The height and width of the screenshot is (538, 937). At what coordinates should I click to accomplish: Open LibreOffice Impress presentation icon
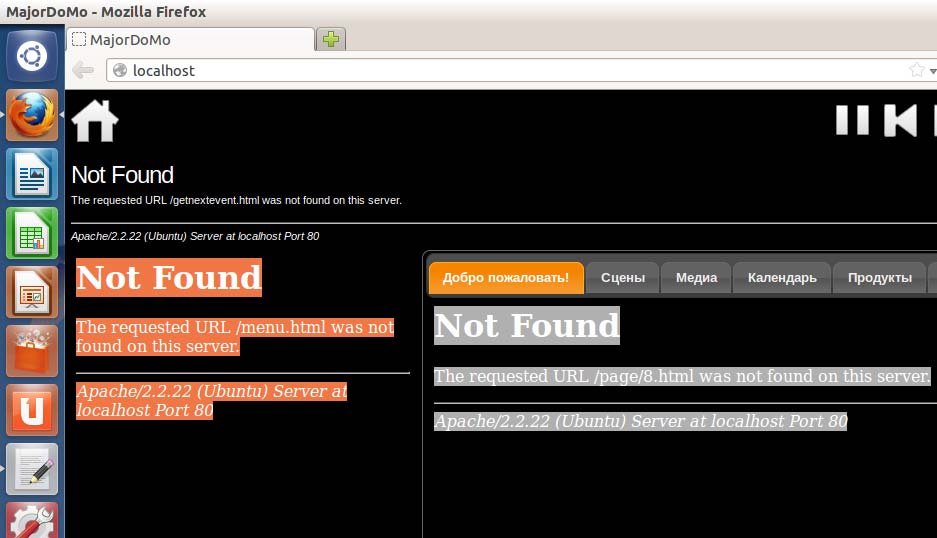coord(32,292)
